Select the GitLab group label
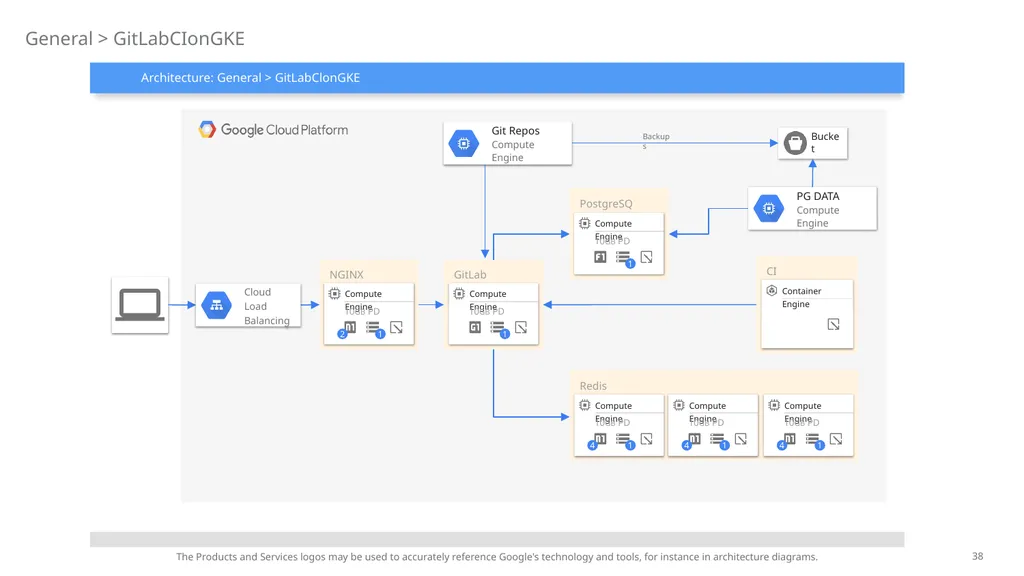The image size is (1024, 576). 470,274
